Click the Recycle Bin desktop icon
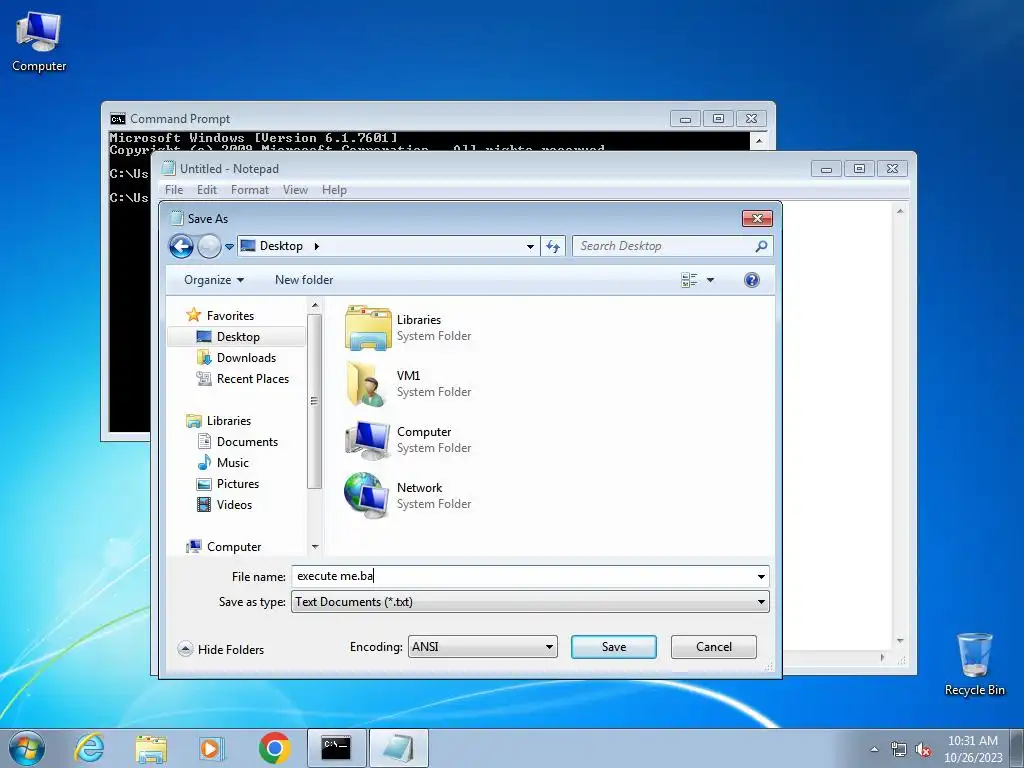The image size is (1024, 768). coord(974,664)
